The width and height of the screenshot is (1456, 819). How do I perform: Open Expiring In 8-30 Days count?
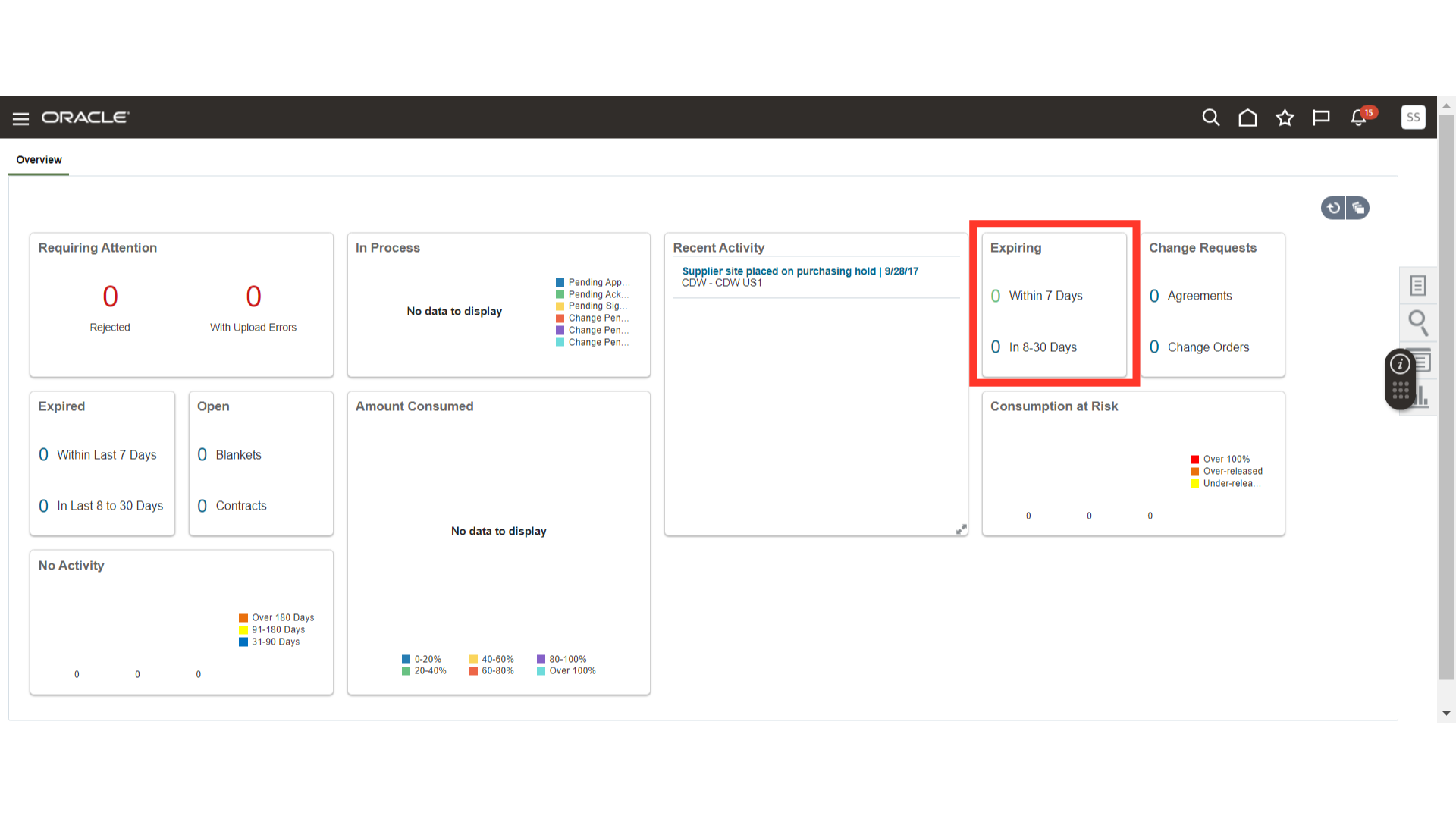[996, 347]
